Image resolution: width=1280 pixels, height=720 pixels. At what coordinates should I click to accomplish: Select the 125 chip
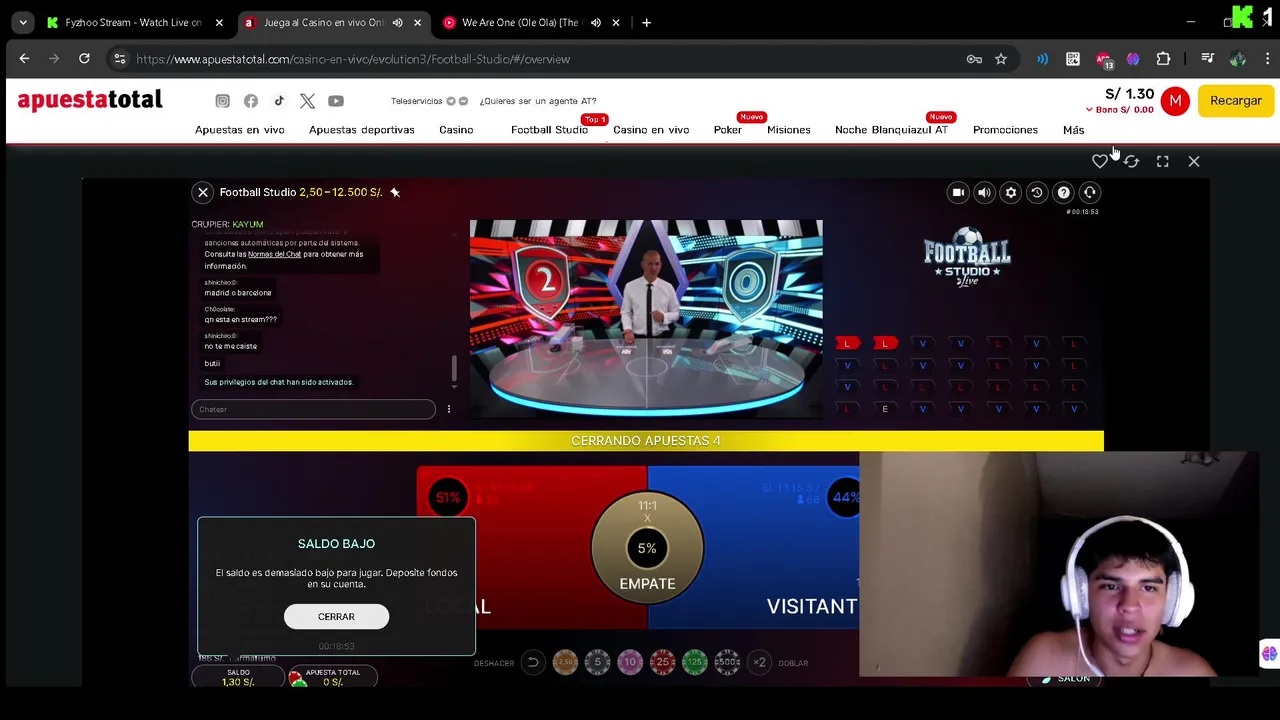pyautogui.click(x=694, y=662)
